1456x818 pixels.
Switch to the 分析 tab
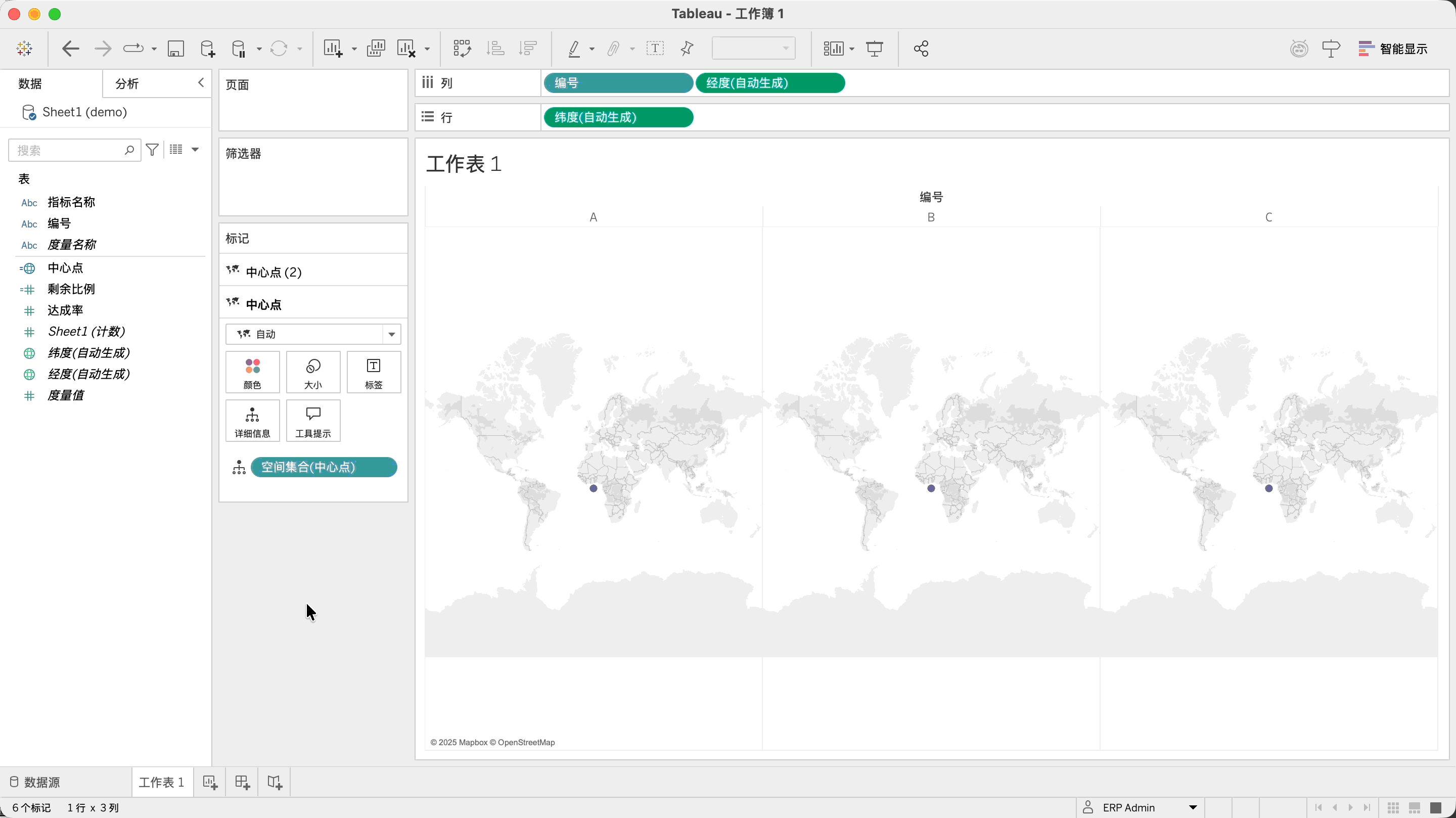pyautogui.click(x=127, y=83)
